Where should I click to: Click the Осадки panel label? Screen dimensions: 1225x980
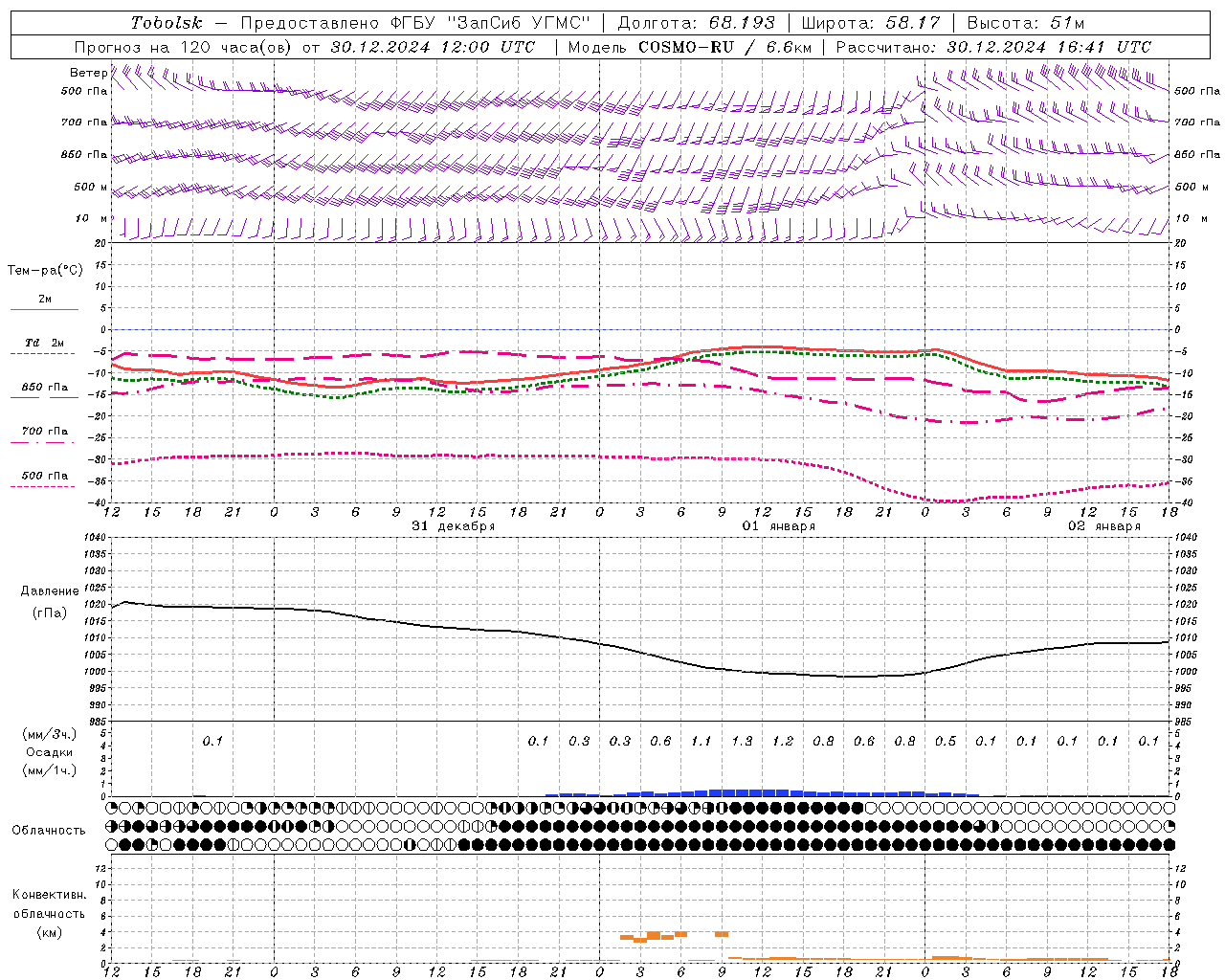50,752
